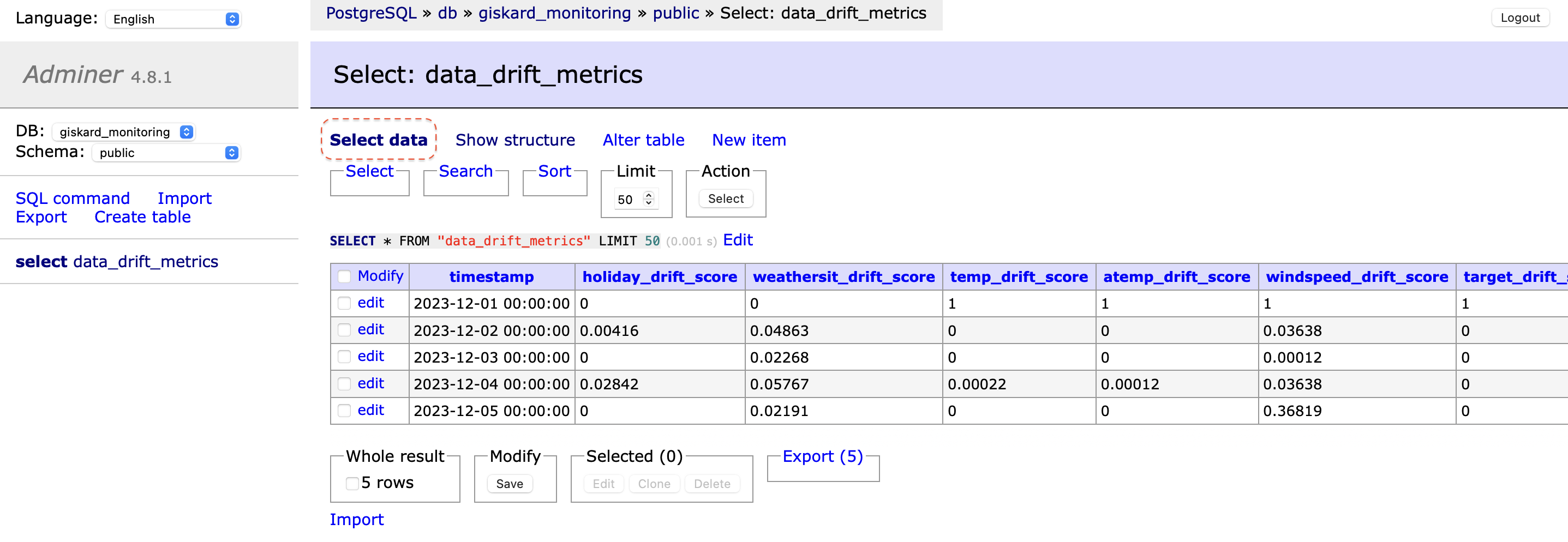Toggle the Whole result 5 rows checkbox
The width and height of the screenshot is (1568, 542).
(x=352, y=484)
